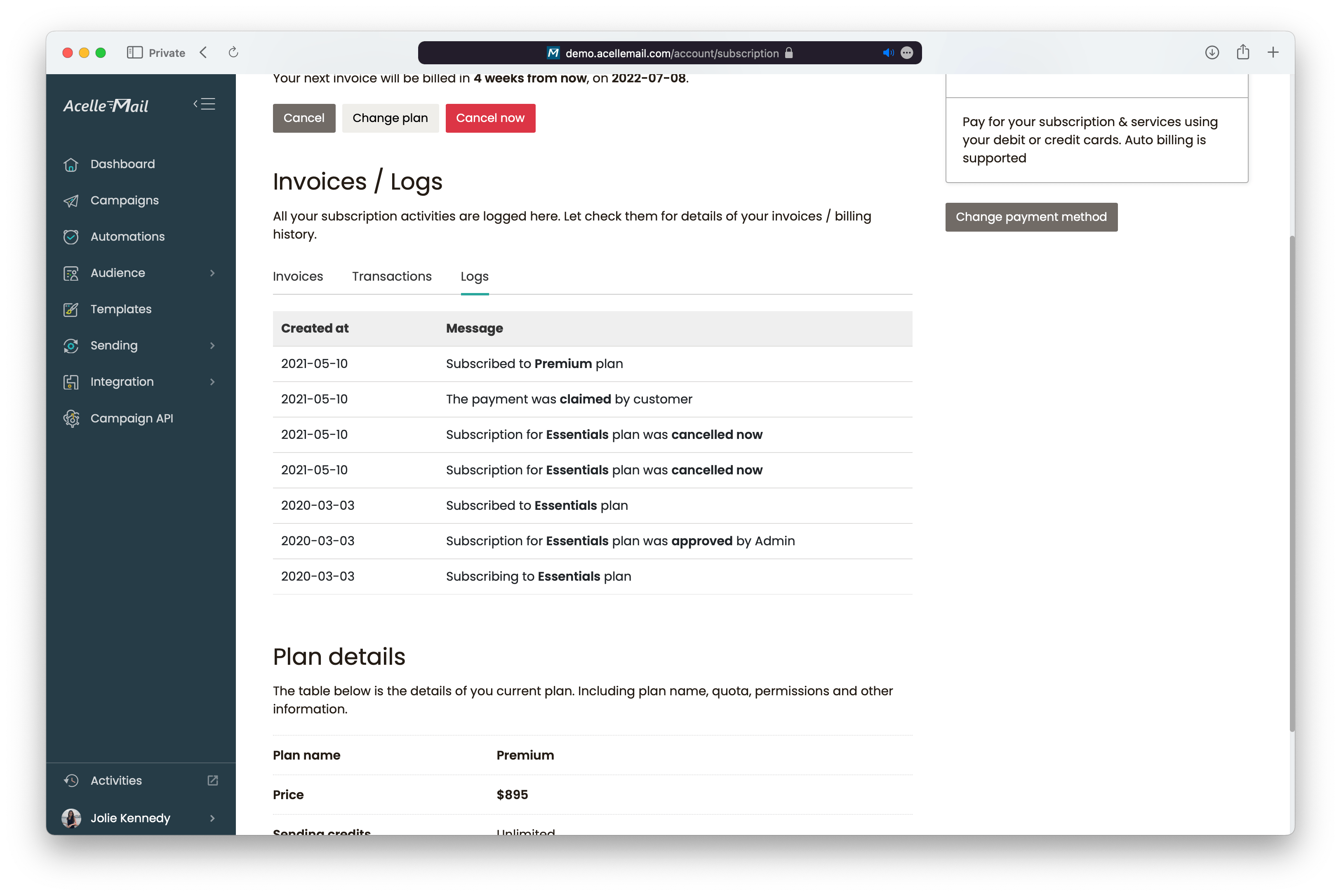
Task: Click the Plan details heading
Action: pyautogui.click(x=339, y=657)
